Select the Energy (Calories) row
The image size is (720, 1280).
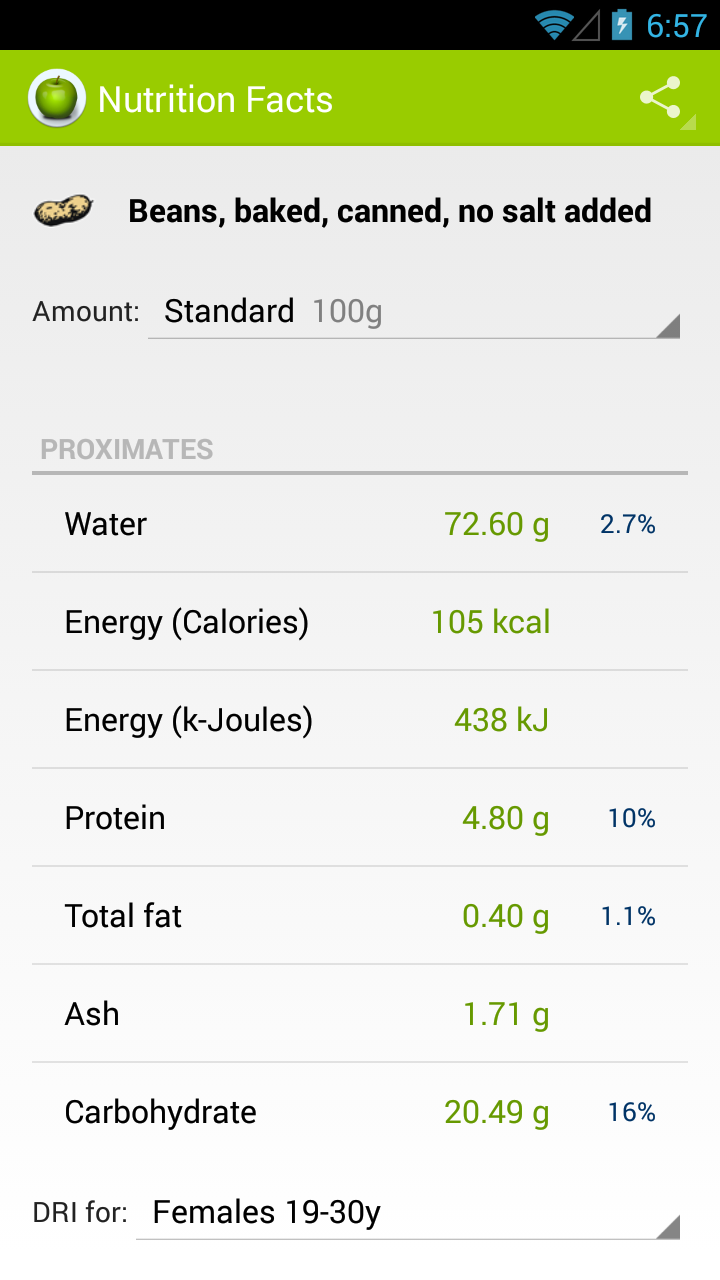(360, 622)
